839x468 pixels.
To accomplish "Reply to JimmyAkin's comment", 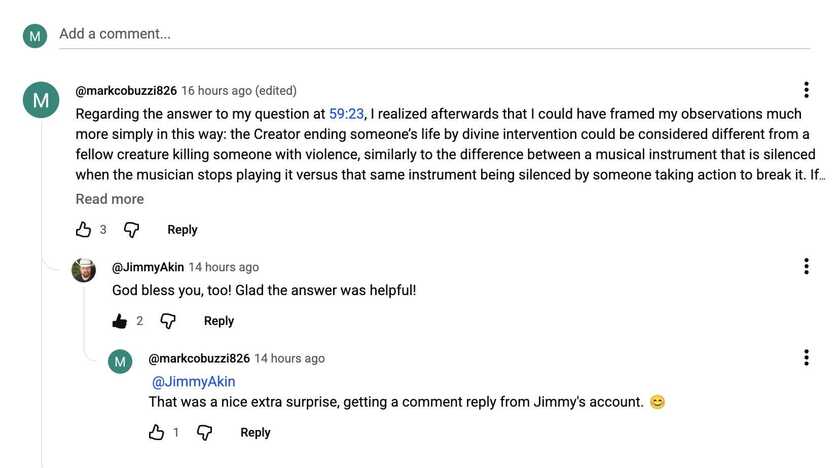I will pyautogui.click(x=219, y=321).
